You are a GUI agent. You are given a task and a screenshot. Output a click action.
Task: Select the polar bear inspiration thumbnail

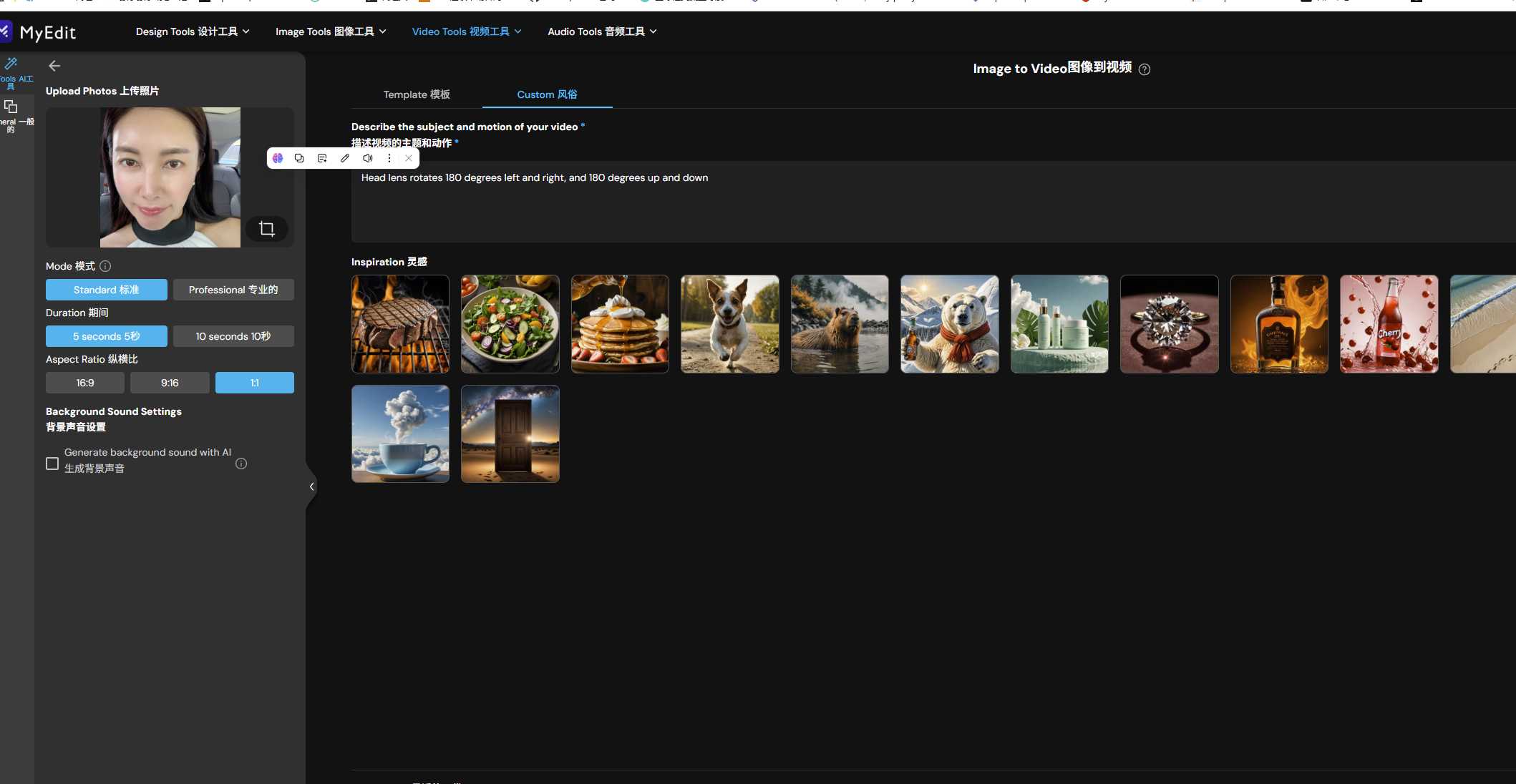pos(949,324)
